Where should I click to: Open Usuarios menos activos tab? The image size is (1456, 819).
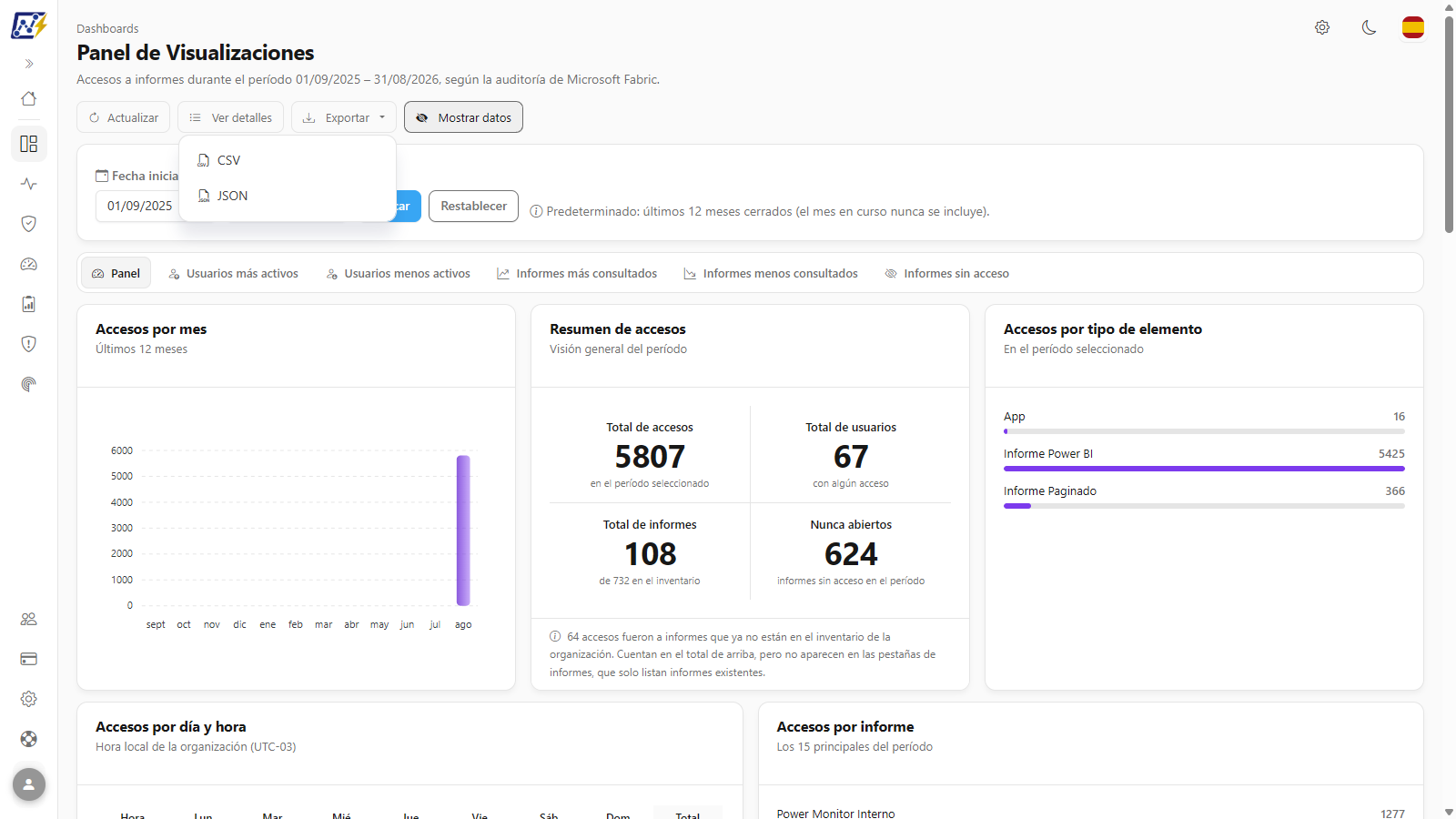coord(399,273)
